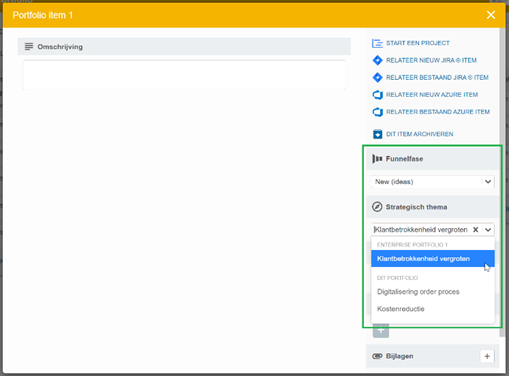509x376 pixels.
Task: Choose Digitalisering order proces option
Action: click(433, 292)
